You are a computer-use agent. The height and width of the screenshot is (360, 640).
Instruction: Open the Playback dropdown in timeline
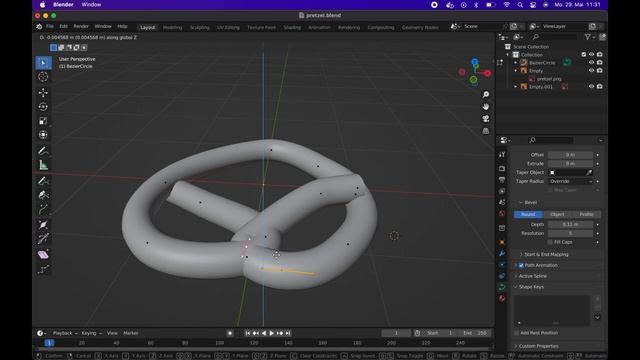[65, 333]
